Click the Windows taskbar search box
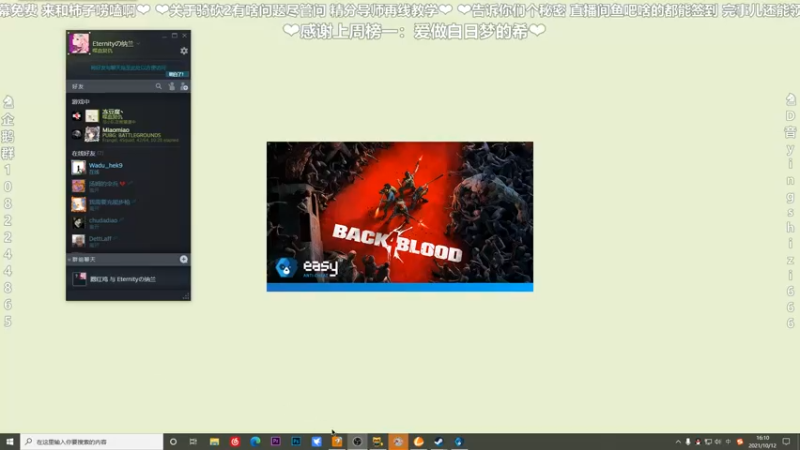This screenshot has height=450, width=800. click(x=92, y=442)
